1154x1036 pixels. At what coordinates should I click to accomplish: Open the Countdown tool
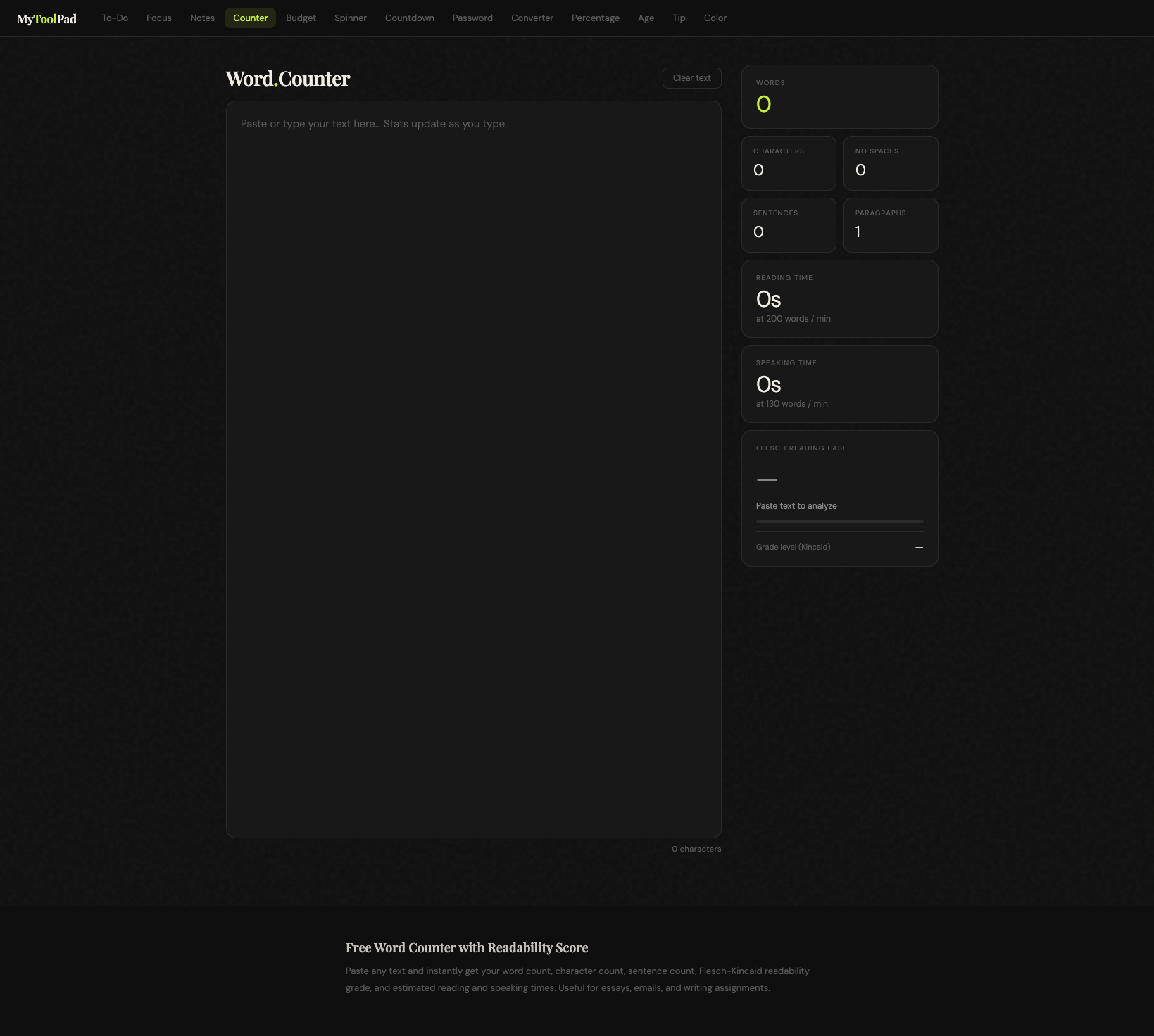point(409,18)
